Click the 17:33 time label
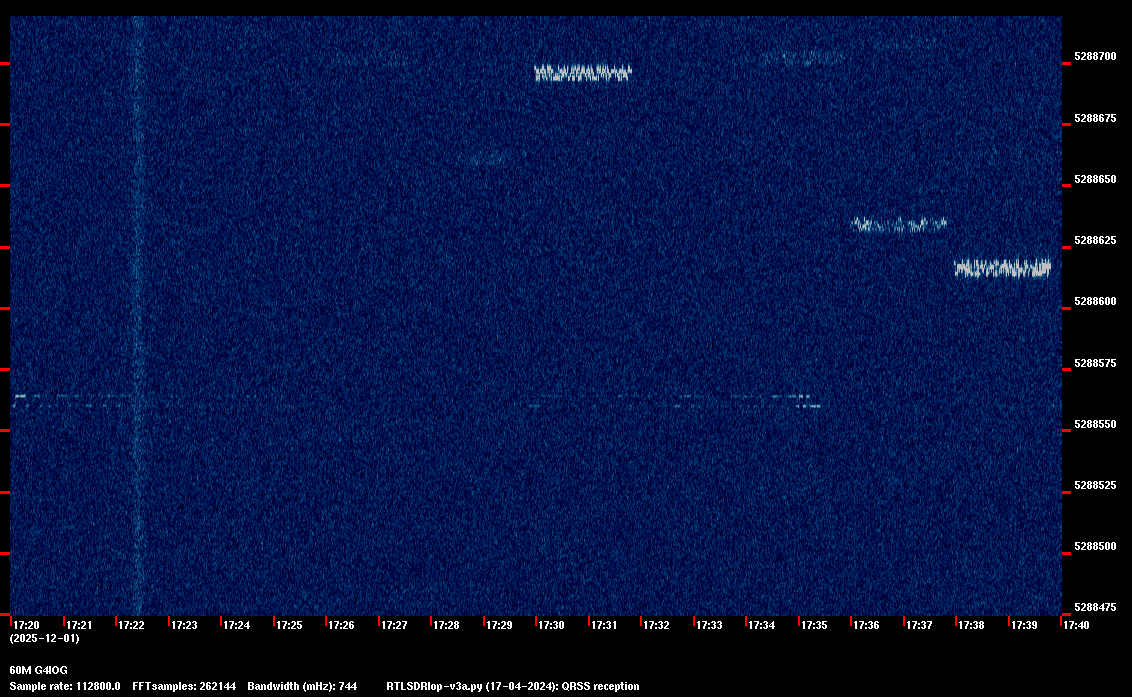The height and width of the screenshot is (697, 1132). 709,625
